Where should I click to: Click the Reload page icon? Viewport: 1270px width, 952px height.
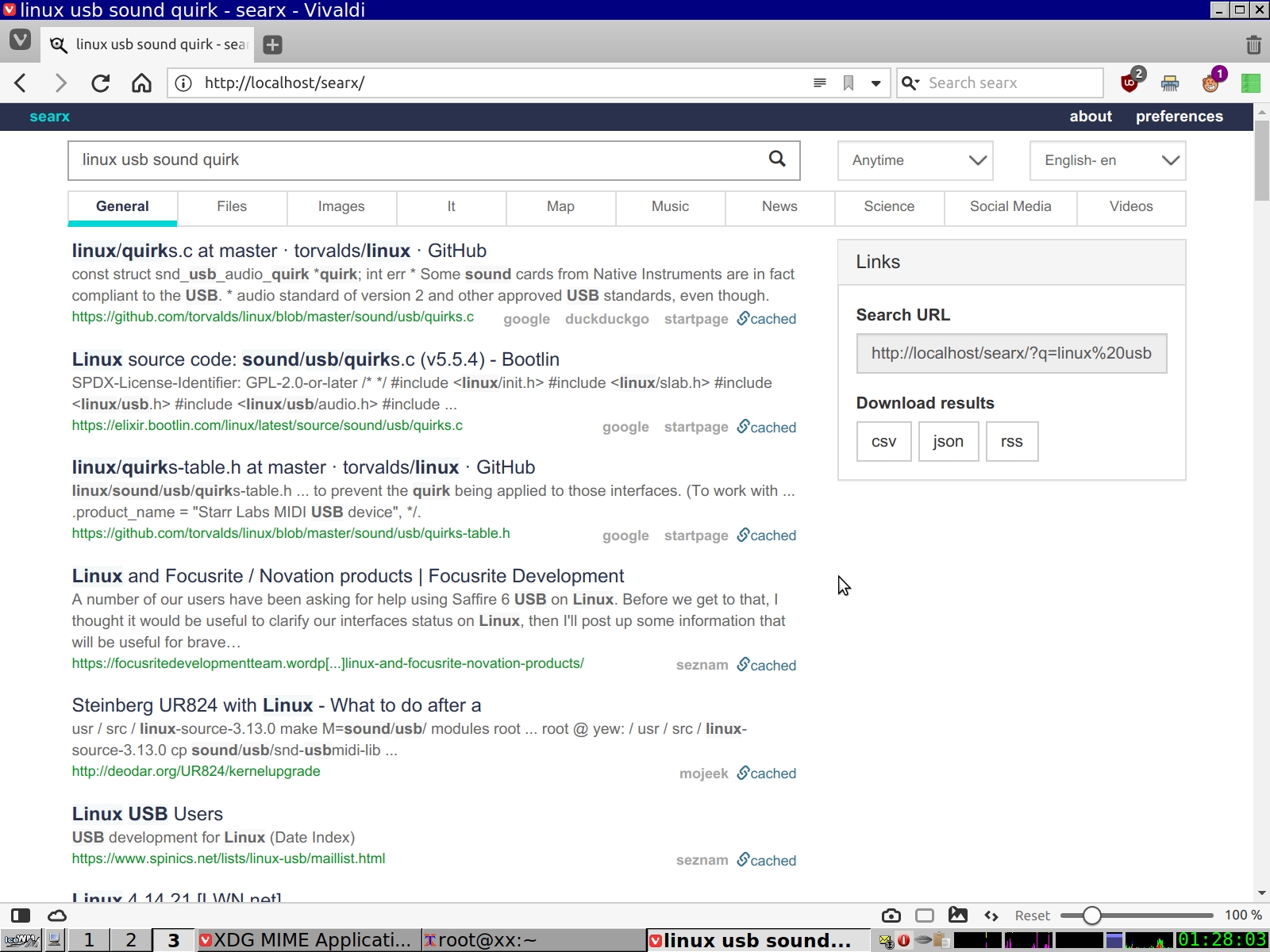pyautogui.click(x=100, y=83)
